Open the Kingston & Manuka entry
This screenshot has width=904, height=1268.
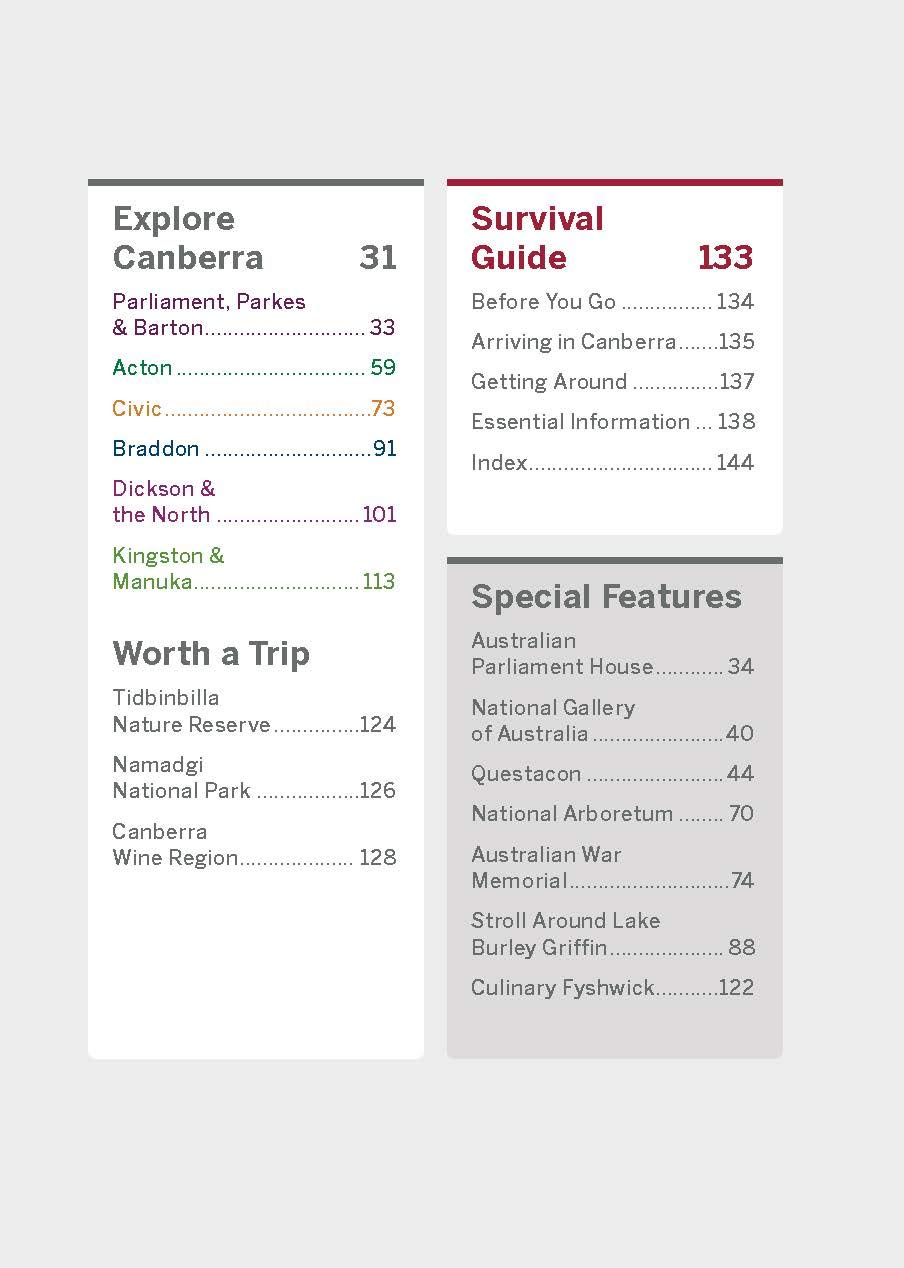pos(254,568)
